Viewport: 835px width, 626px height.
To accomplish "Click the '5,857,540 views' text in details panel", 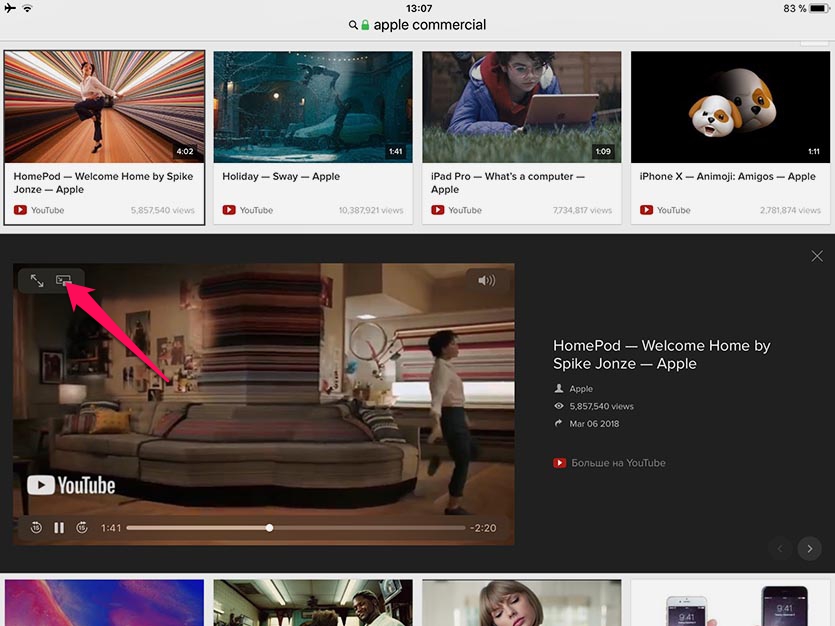I will (x=601, y=406).
